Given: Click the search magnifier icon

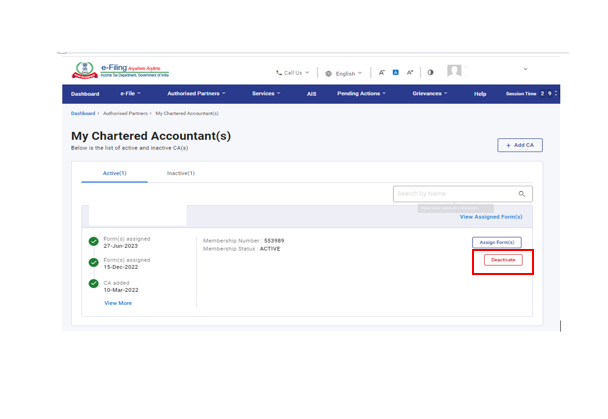Looking at the screenshot, I should pyautogui.click(x=521, y=194).
